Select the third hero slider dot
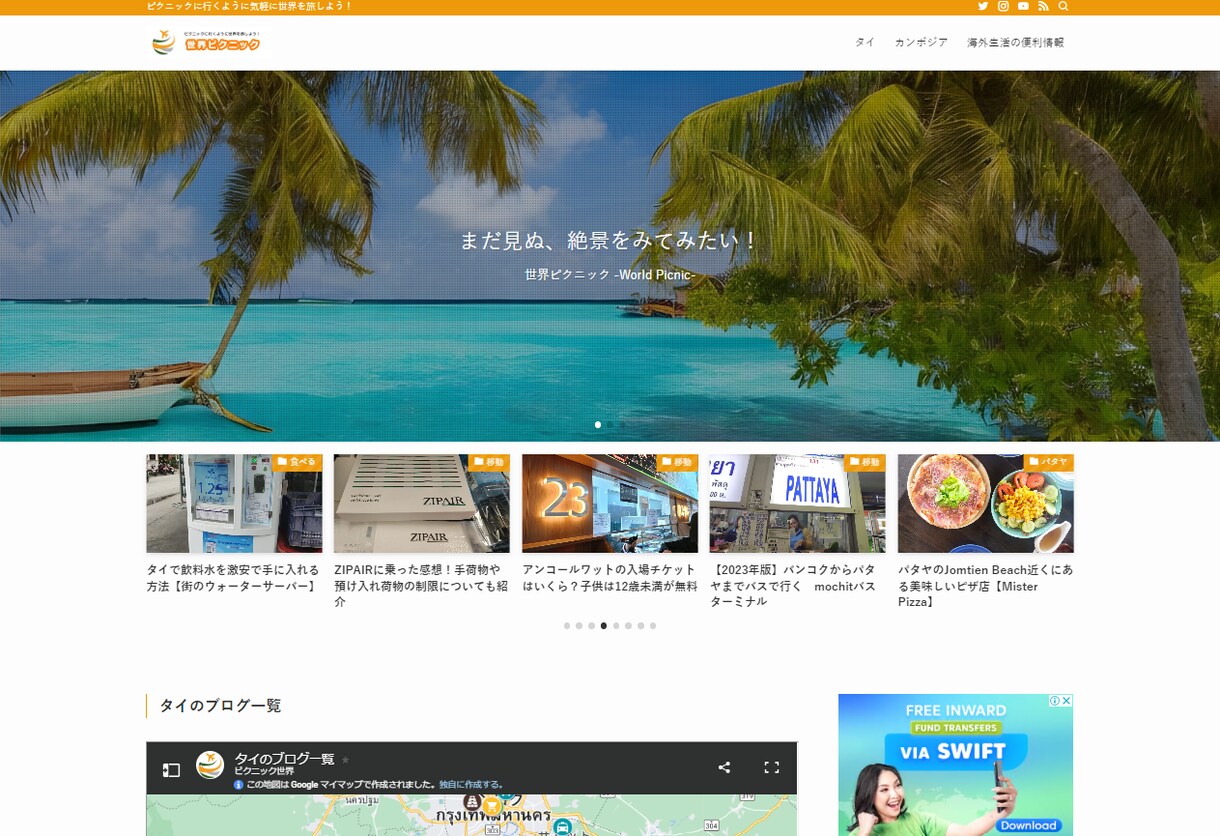 (622, 425)
